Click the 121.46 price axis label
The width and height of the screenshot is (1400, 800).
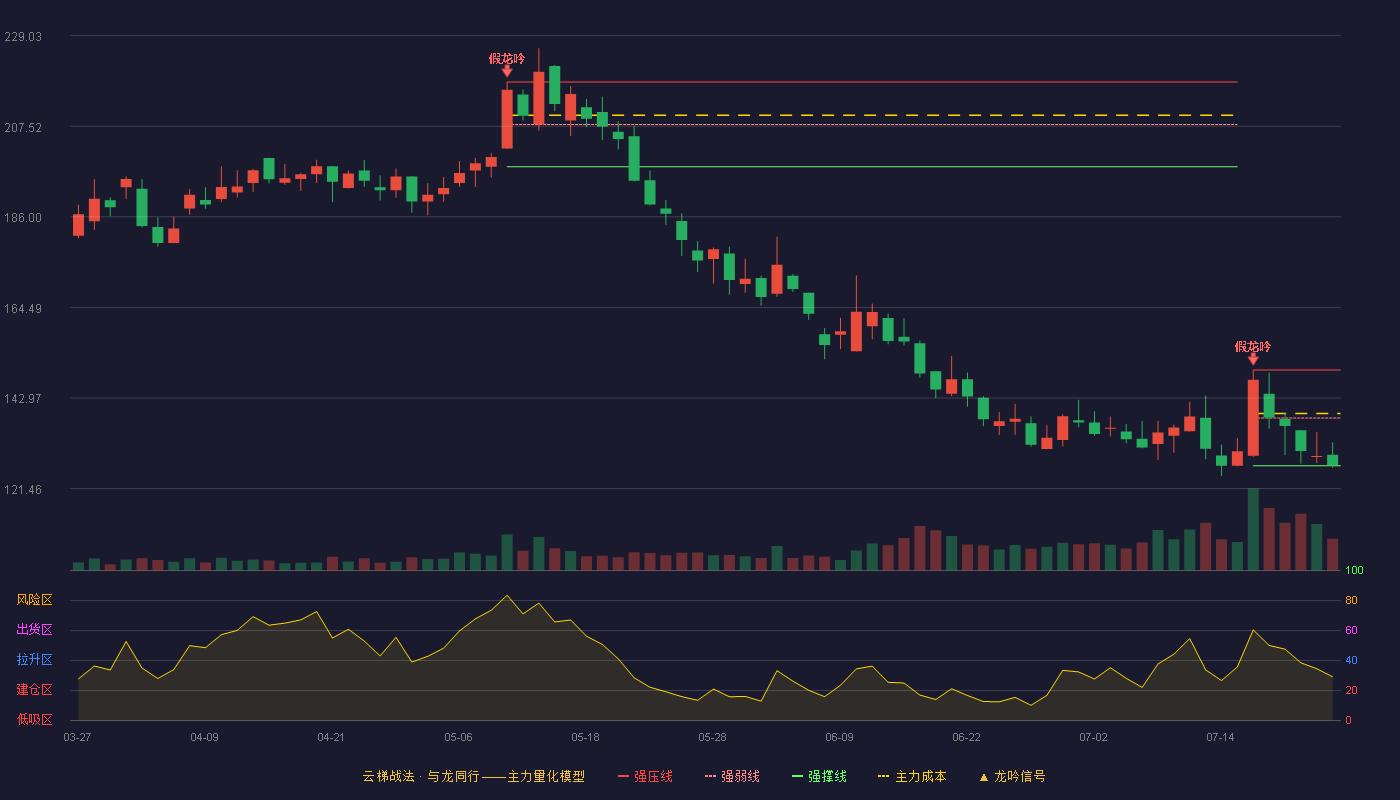click(x=23, y=489)
